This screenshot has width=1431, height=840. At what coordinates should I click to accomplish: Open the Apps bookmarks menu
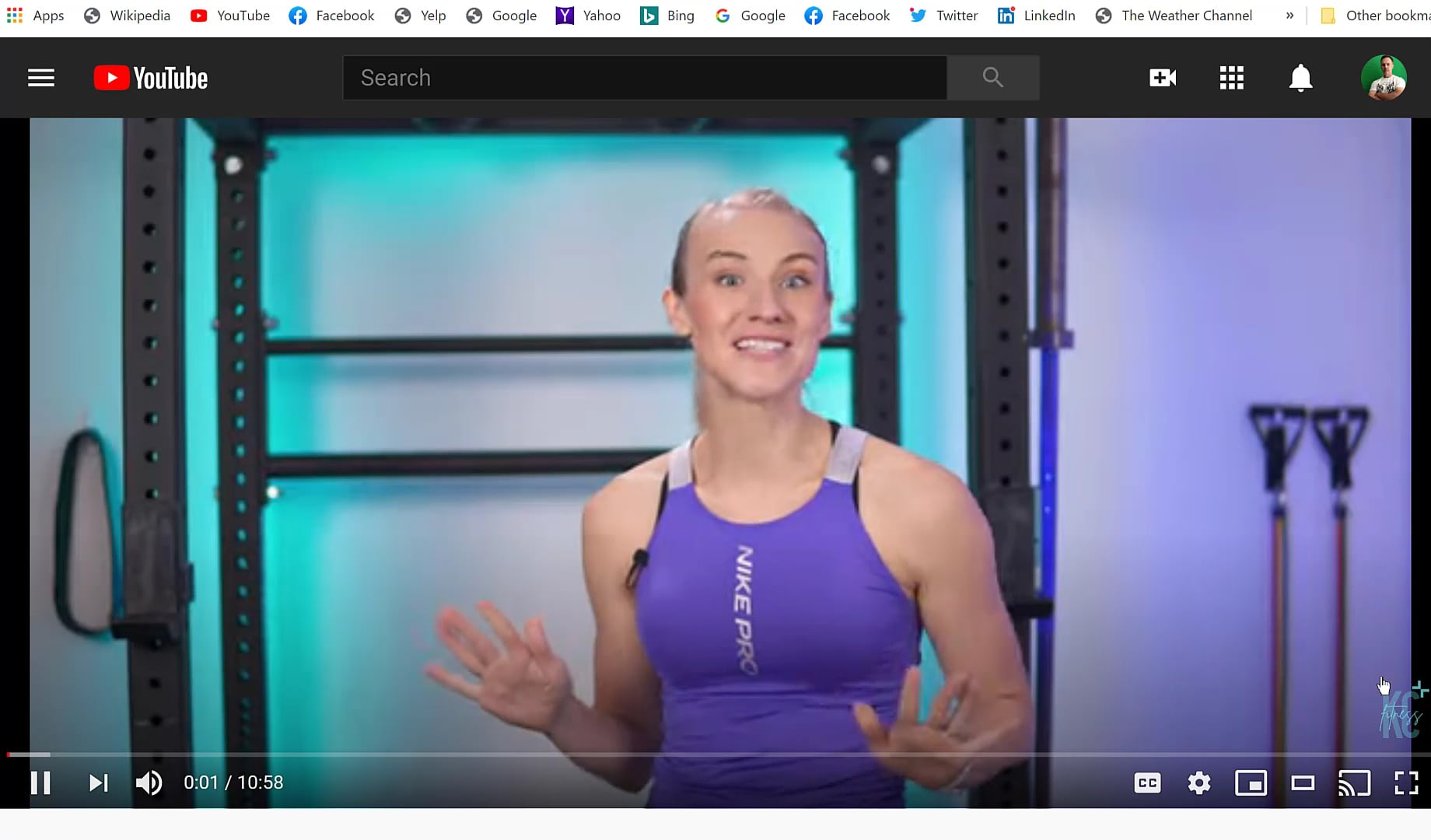[36, 15]
